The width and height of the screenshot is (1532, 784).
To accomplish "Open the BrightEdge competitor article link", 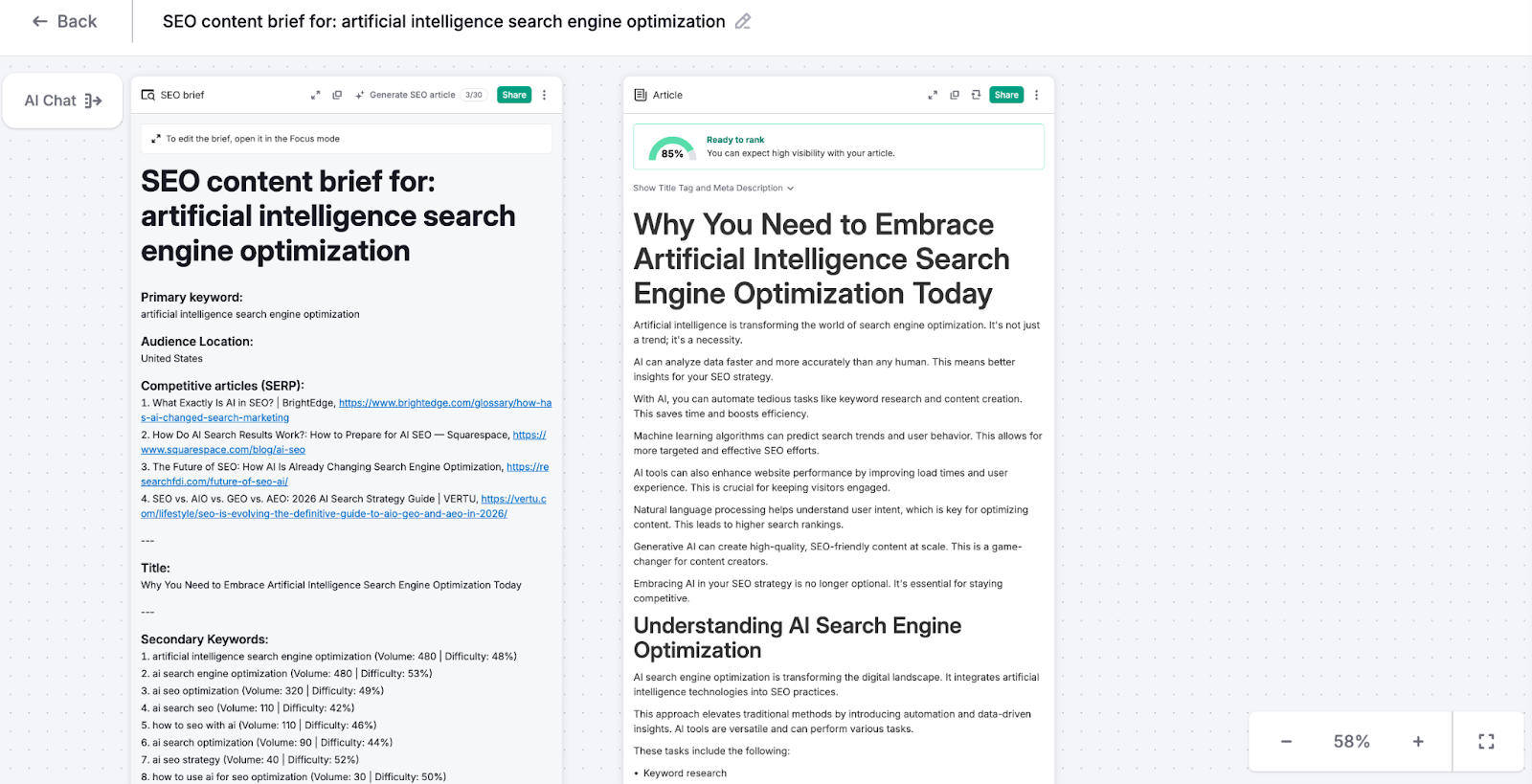I will click(x=444, y=403).
